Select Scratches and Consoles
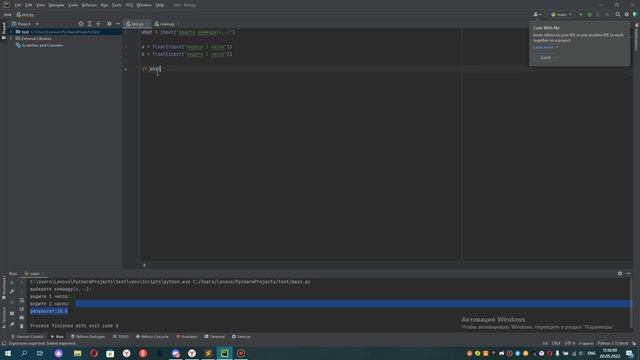Image resolution: width=640 pixels, height=360 pixels. click(39, 45)
